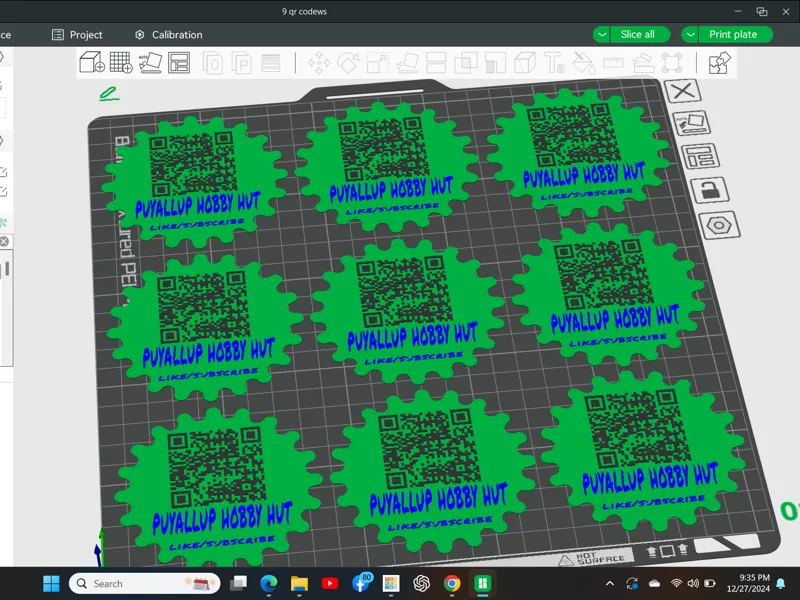Open the 9:35 PM clock and date
The image size is (800, 600).
[748, 583]
